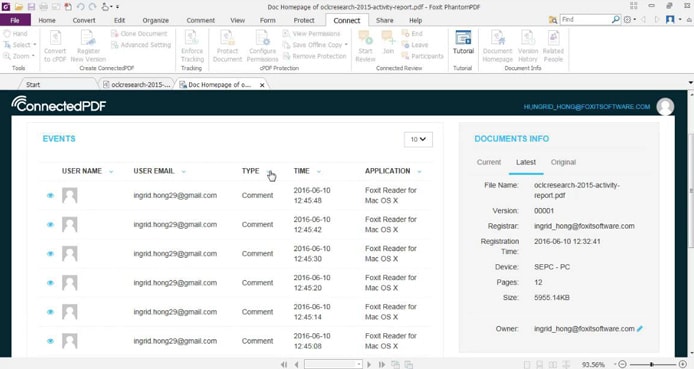Expand TYPE column filter arrow

point(269,172)
